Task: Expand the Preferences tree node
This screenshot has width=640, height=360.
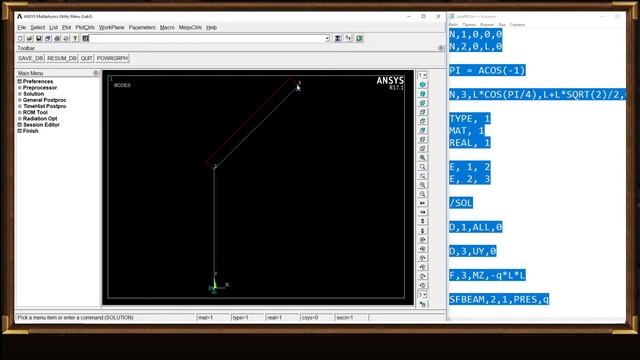Action: coord(20,82)
